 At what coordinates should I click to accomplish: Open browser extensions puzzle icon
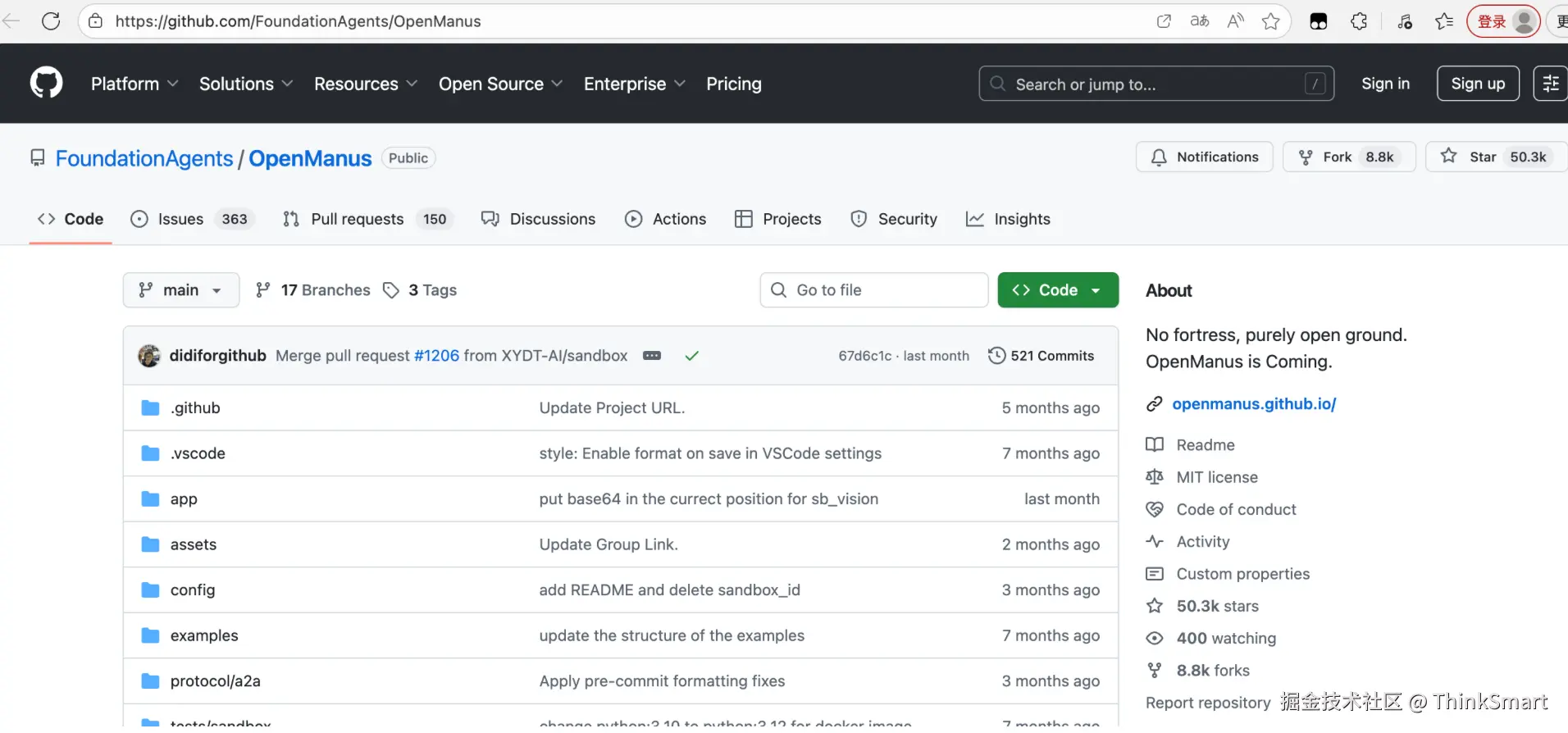[1359, 21]
